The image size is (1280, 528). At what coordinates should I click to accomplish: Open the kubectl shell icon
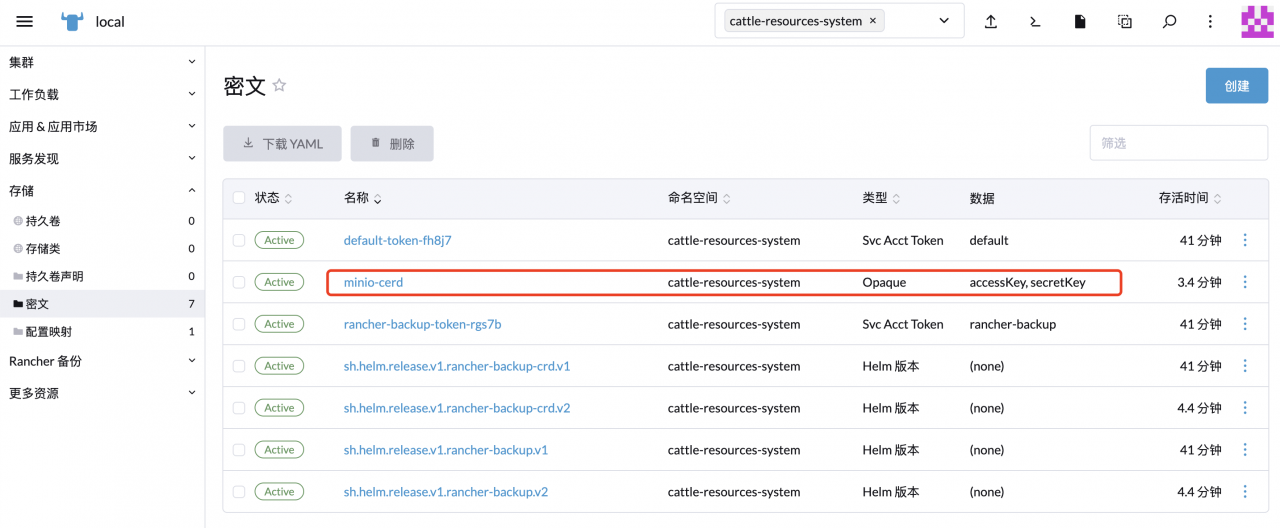click(1035, 21)
